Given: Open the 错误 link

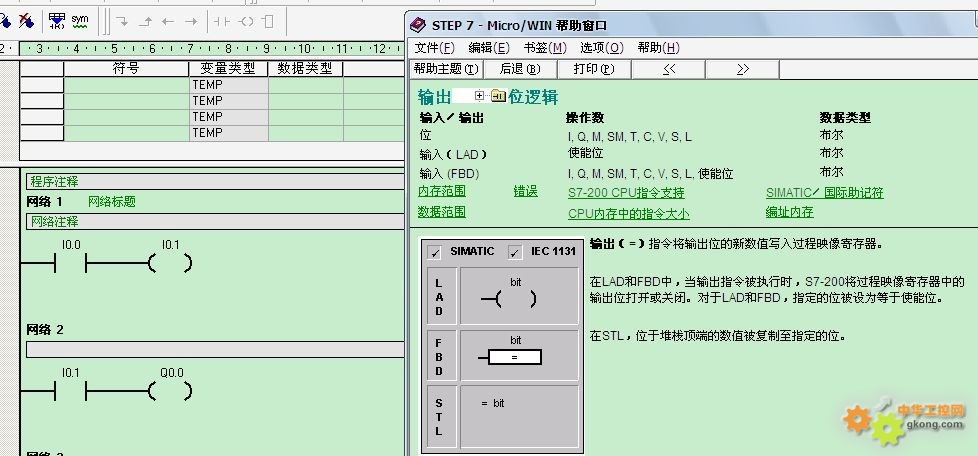Looking at the screenshot, I should 525,192.
